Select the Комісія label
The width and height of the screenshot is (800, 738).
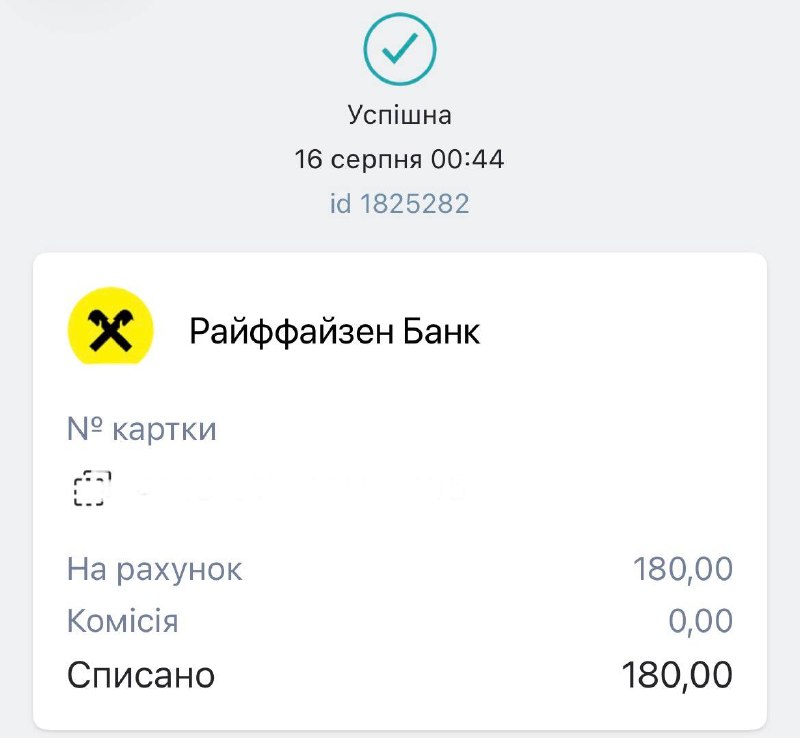123,621
